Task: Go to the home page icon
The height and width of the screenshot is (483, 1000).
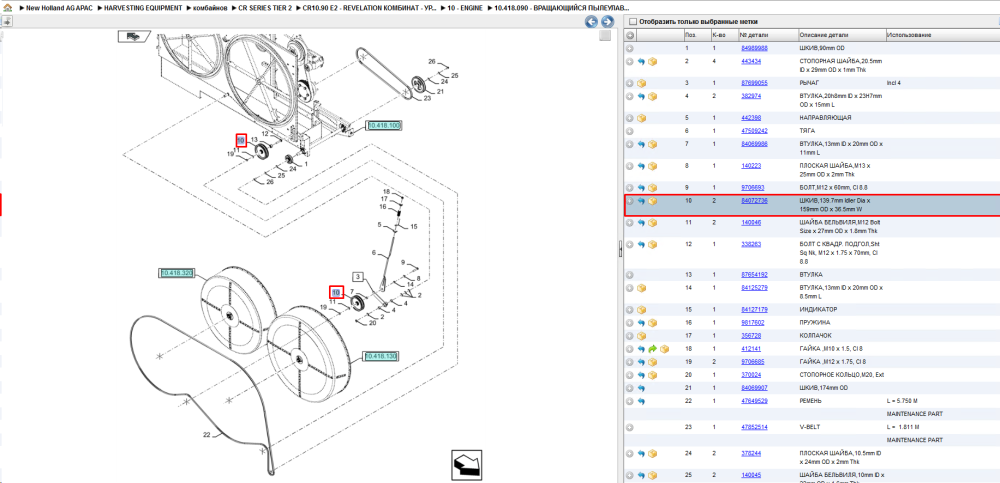Action: point(7,8)
